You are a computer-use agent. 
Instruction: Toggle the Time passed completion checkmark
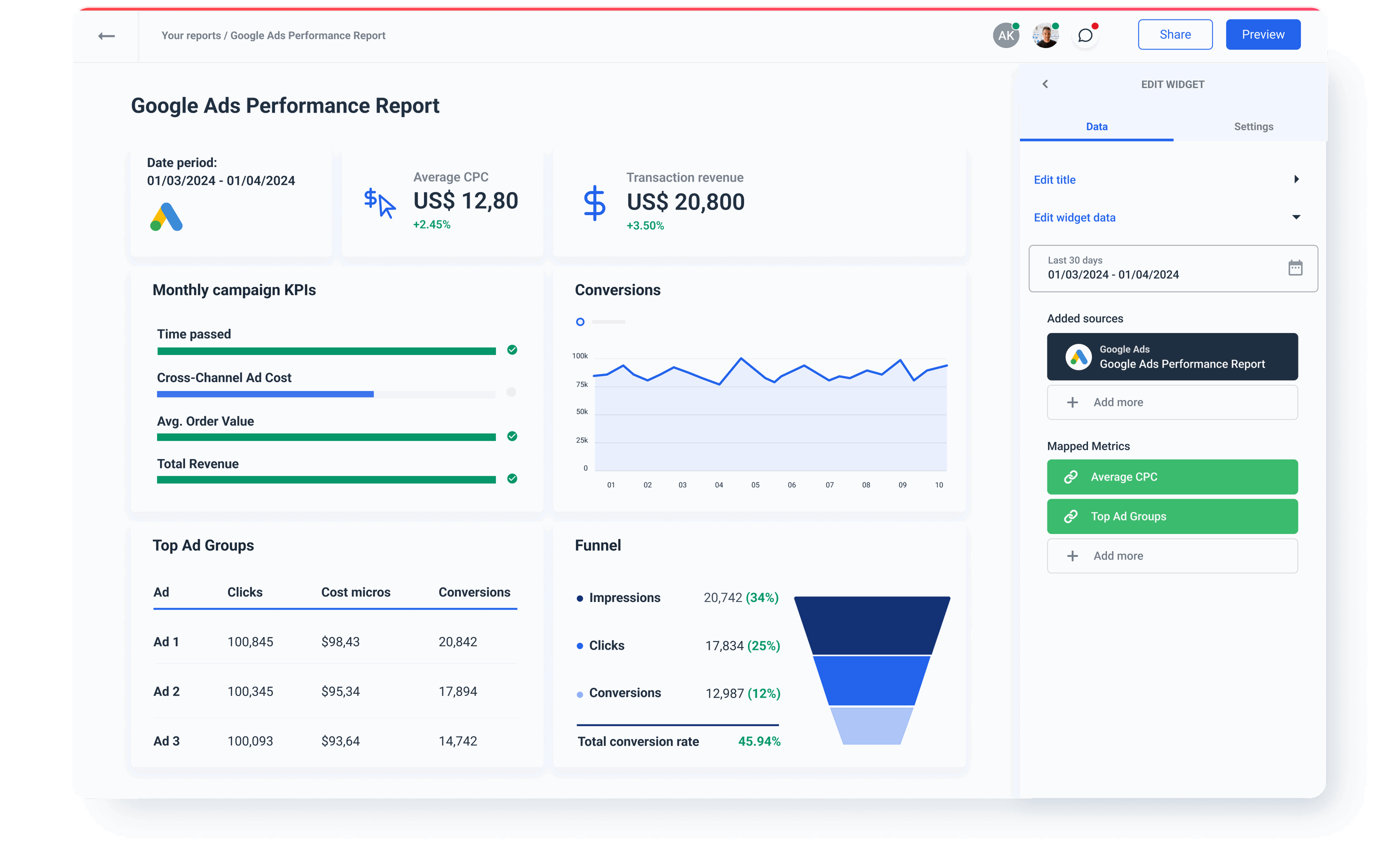[511, 350]
